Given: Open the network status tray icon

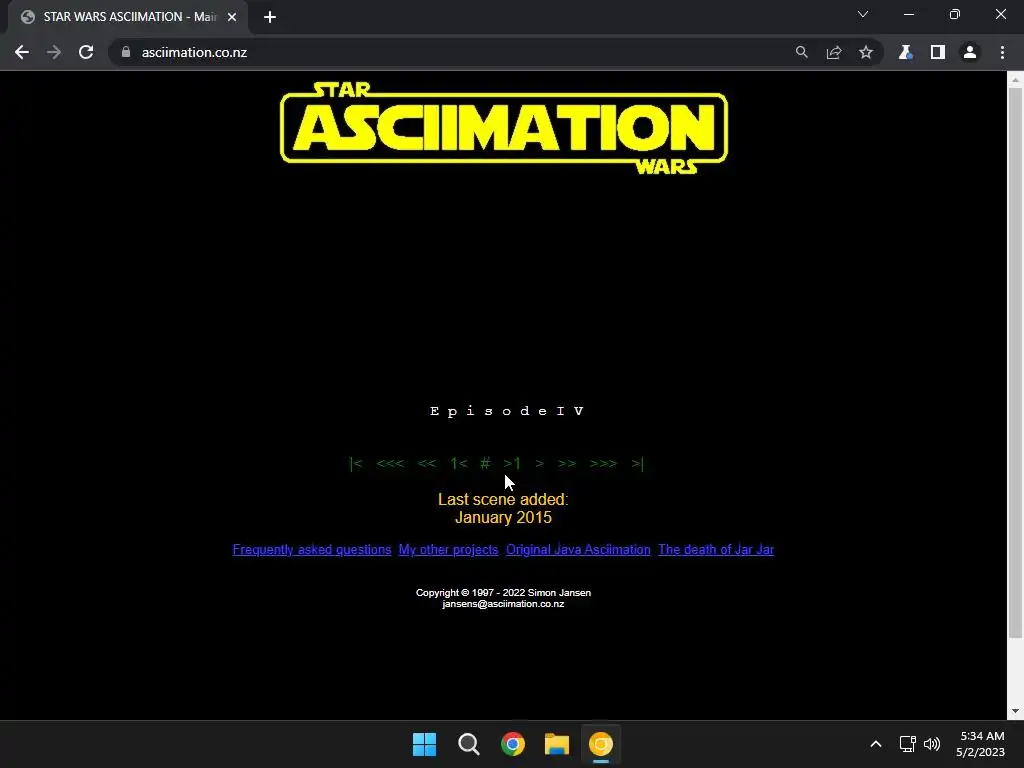Looking at the screenshot, I should point(908,744).
